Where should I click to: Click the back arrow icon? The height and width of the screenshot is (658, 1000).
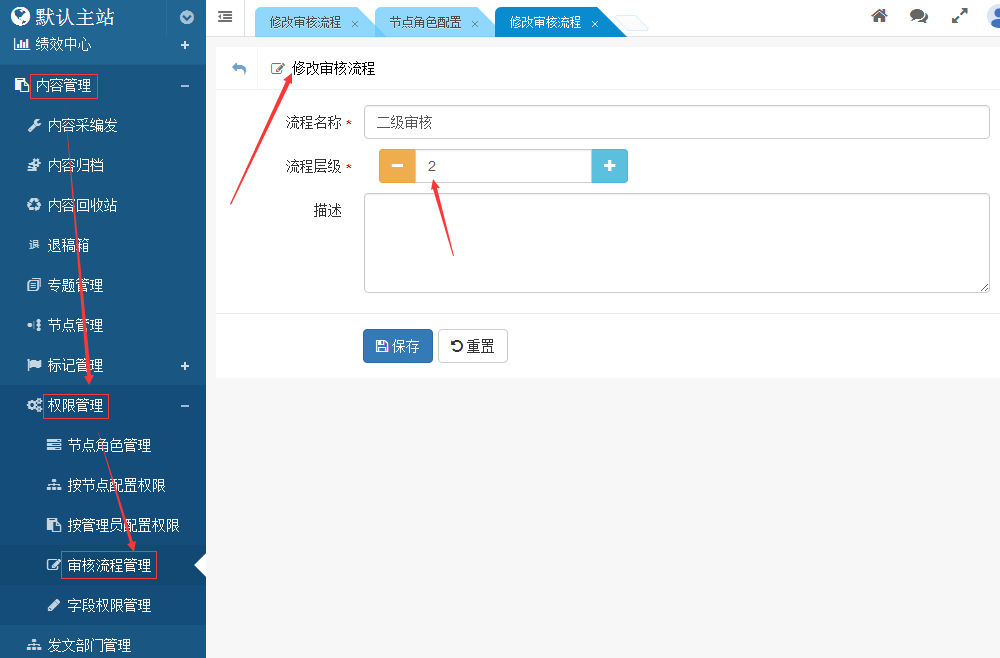click(x=238, y=68)
